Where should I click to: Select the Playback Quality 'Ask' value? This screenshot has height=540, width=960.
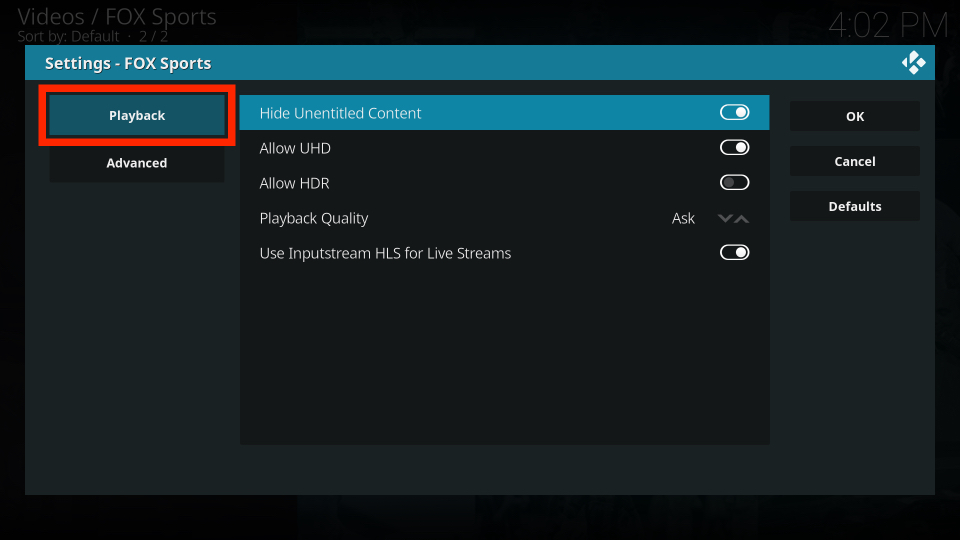pyautogui.click(x=683, y=219)
